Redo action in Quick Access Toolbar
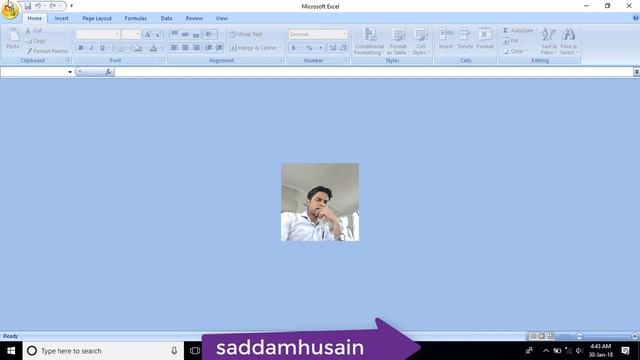This screenshot has width=640, height=360. (53, 6)
